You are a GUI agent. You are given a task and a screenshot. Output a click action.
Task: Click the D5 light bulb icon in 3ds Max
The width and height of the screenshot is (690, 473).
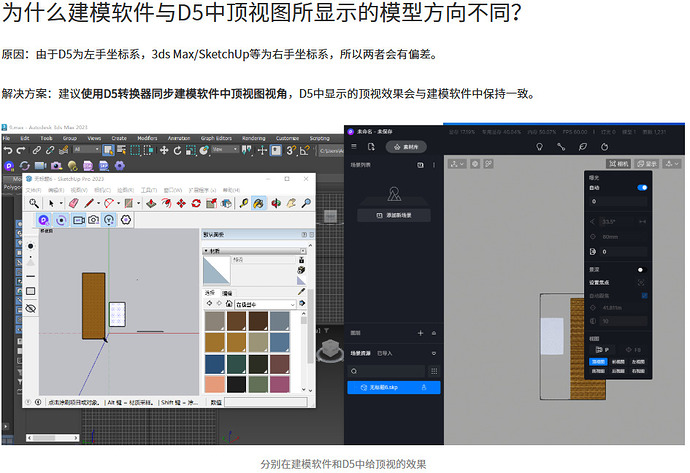point(73,166)
